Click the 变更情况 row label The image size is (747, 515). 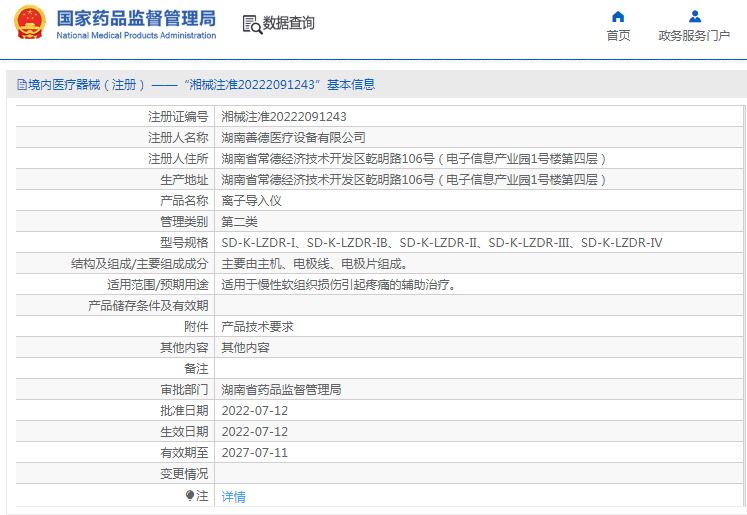184,474
